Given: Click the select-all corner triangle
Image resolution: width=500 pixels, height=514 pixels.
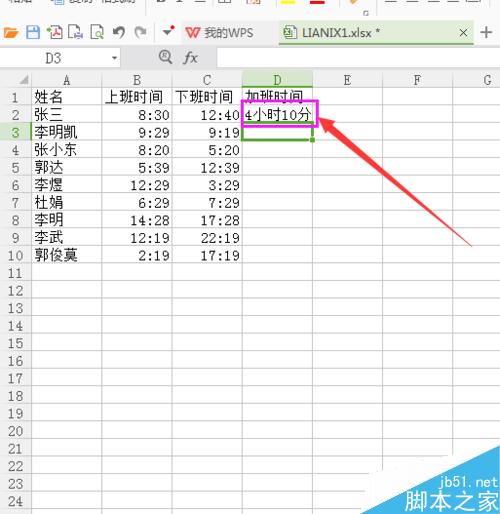Looking at the screenshot, I should [x=24, y=80].
